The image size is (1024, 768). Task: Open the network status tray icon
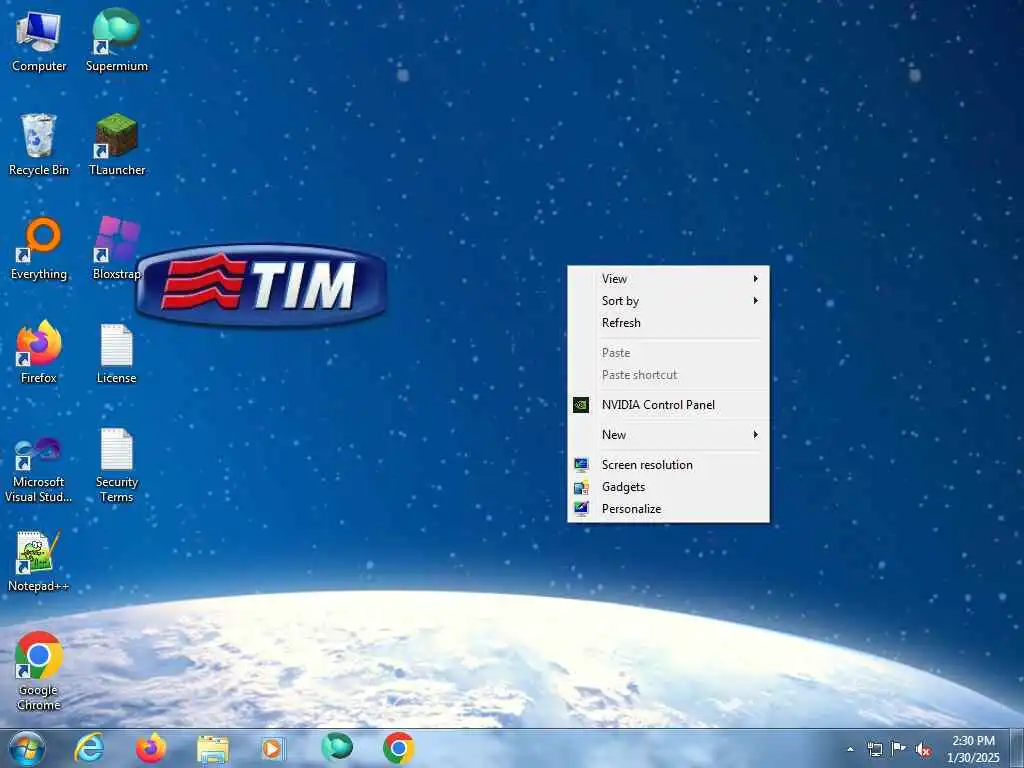click(874, 749)
